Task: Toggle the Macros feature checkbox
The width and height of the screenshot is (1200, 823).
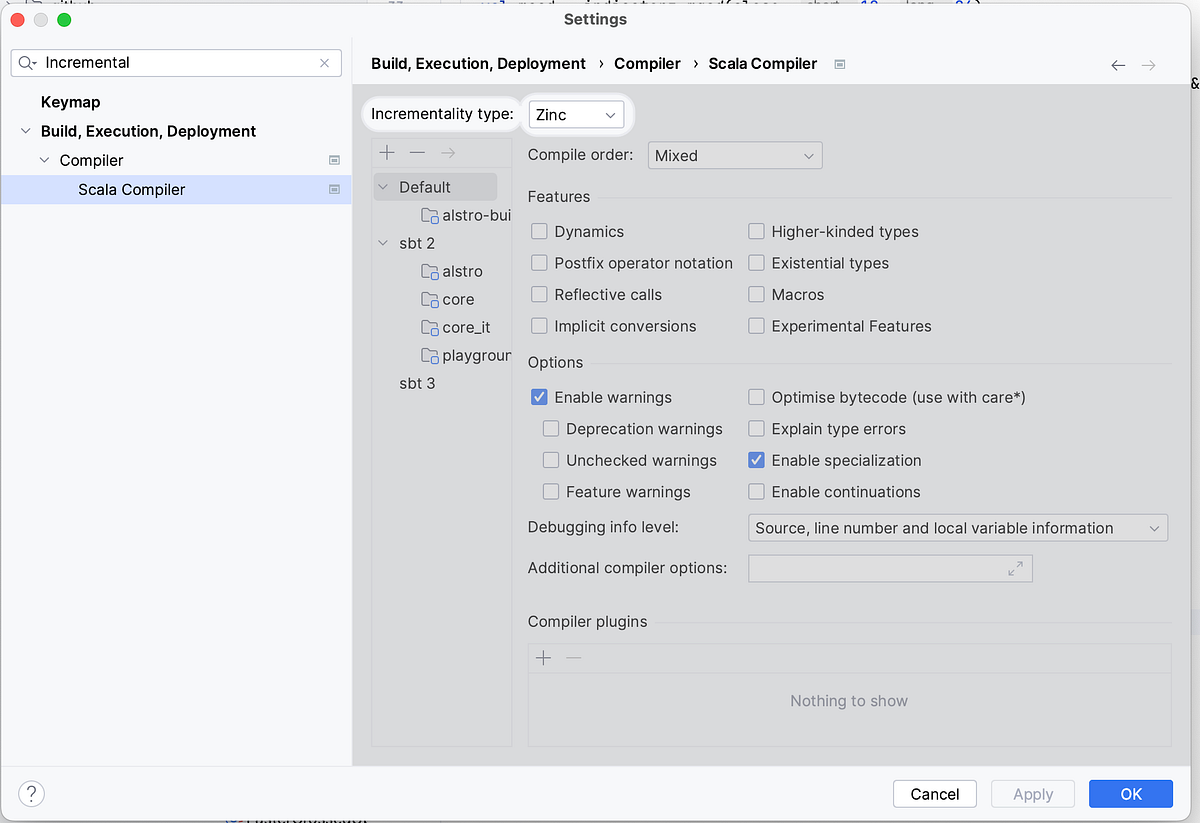Action: (756, 295)
